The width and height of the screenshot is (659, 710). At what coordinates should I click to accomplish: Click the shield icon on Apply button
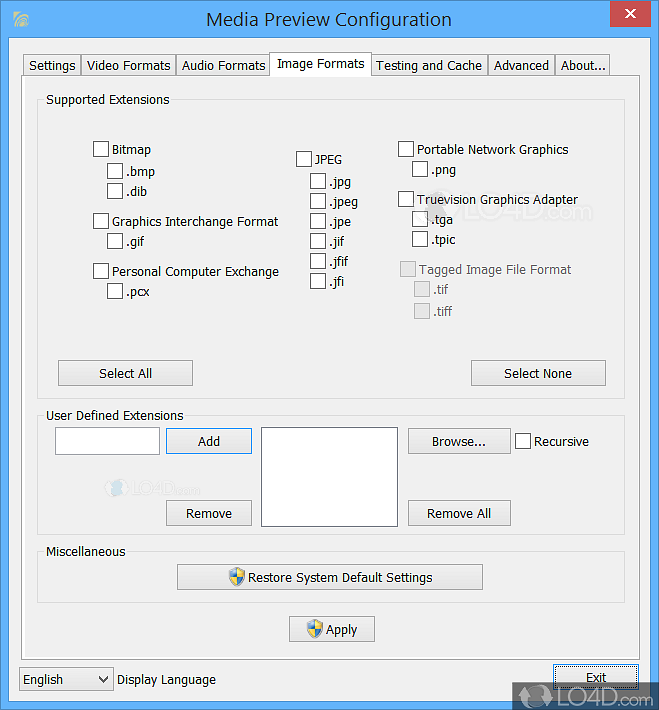(314, 629)
